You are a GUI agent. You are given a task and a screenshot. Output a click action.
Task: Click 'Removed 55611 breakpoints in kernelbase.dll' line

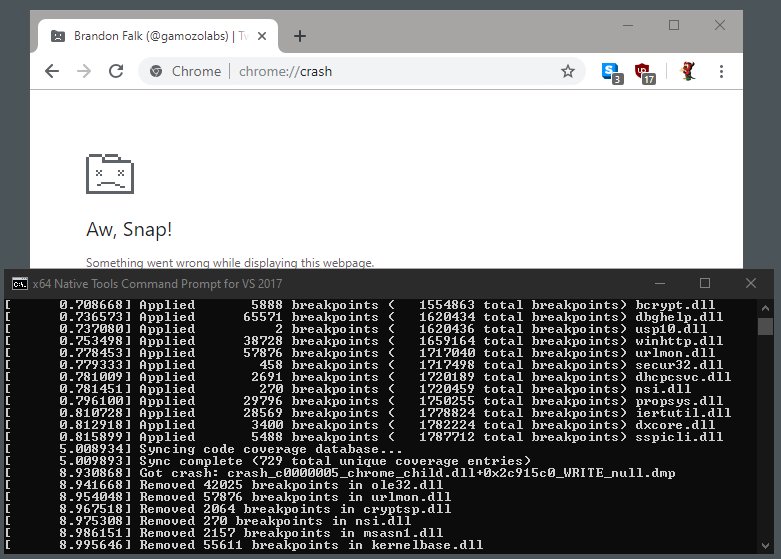(x=244, y=545)
